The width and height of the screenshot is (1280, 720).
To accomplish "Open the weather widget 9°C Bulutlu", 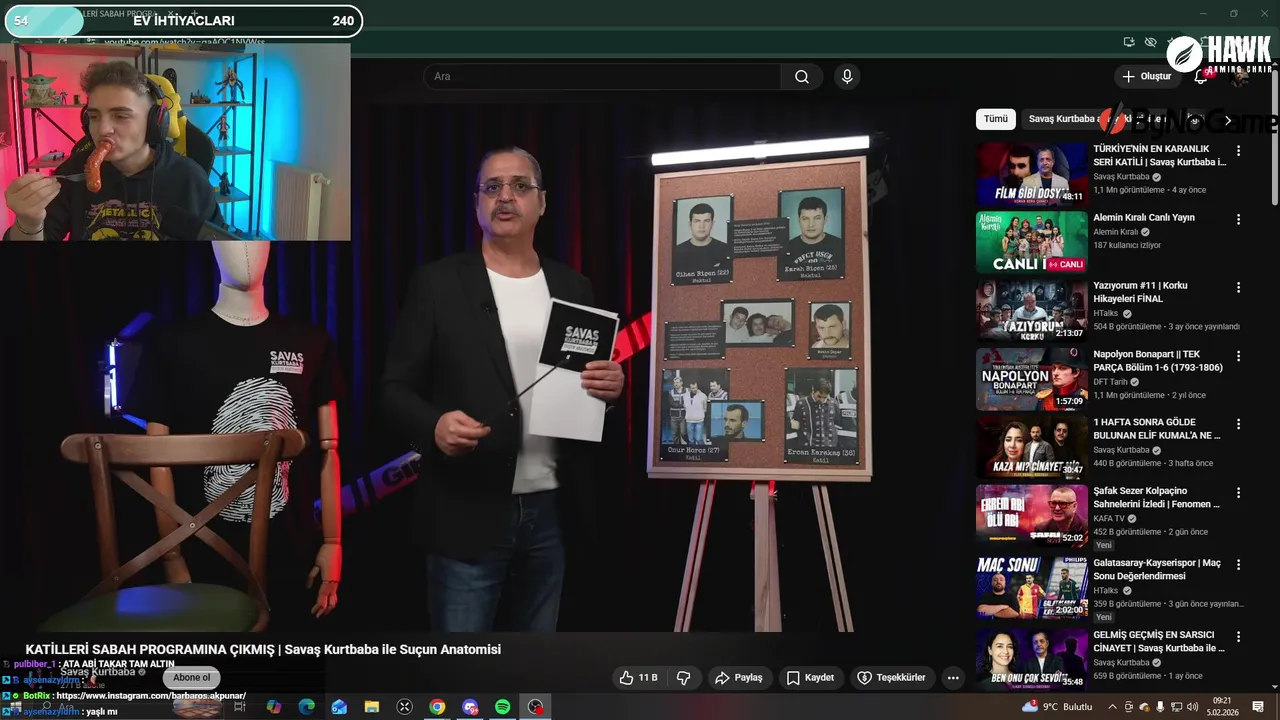I will 1057,707.
